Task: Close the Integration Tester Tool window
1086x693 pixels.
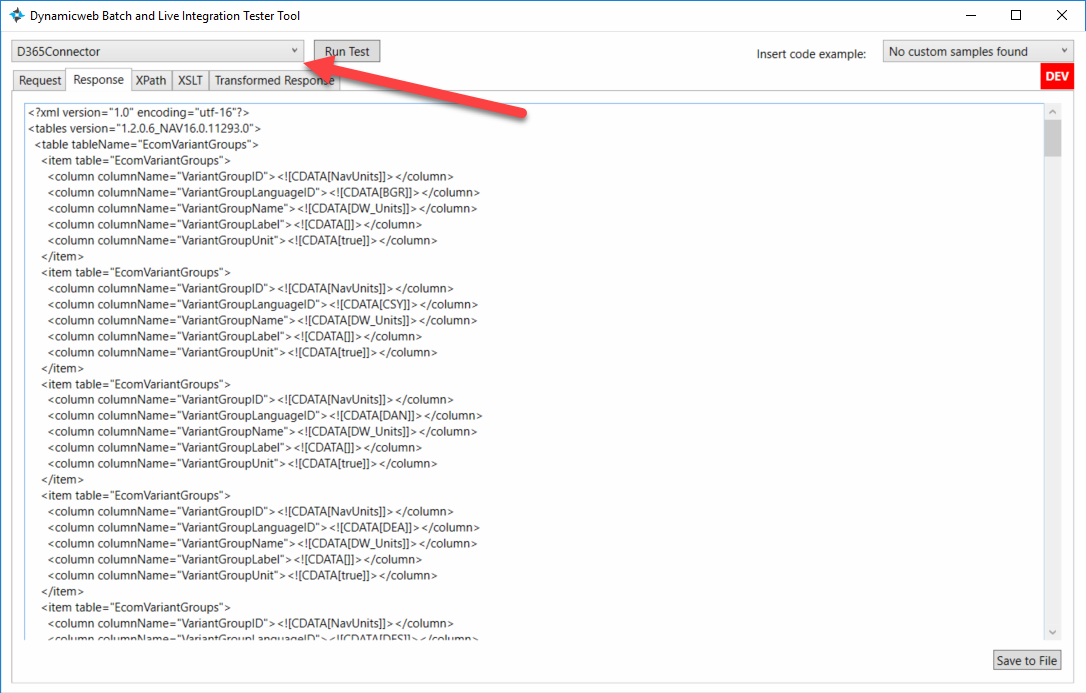Action: [x=1062, y=16]
